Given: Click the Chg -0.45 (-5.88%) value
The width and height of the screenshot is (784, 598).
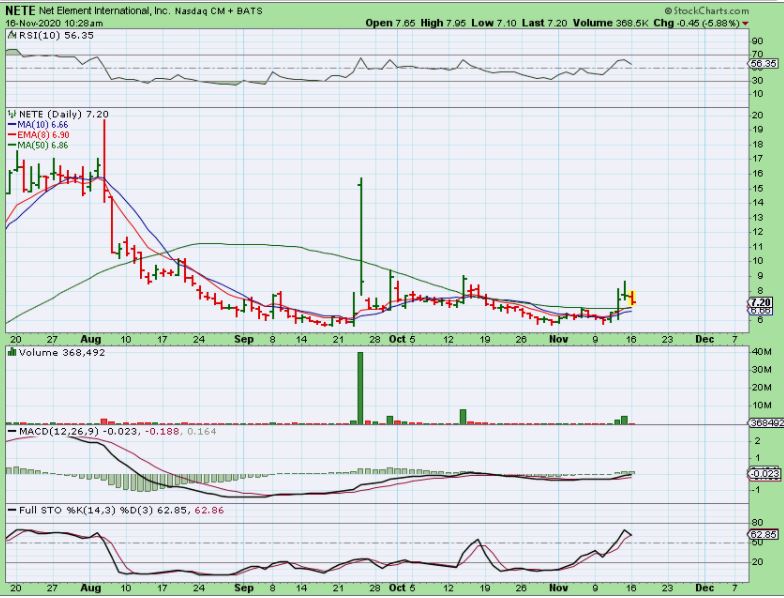Looking at the screenshot, I should coord(696,23).
